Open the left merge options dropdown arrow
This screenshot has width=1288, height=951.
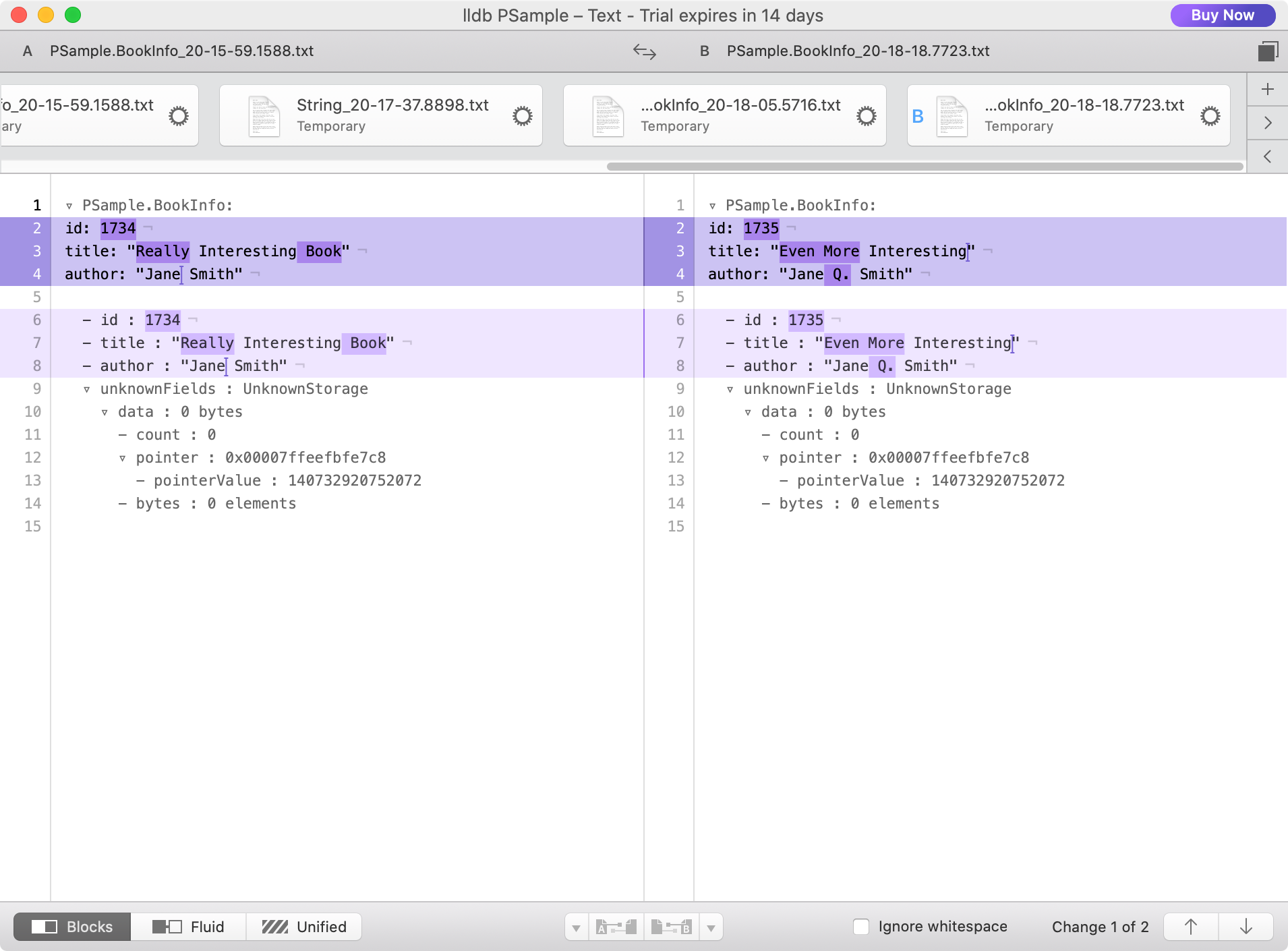(x=576, y=927)
